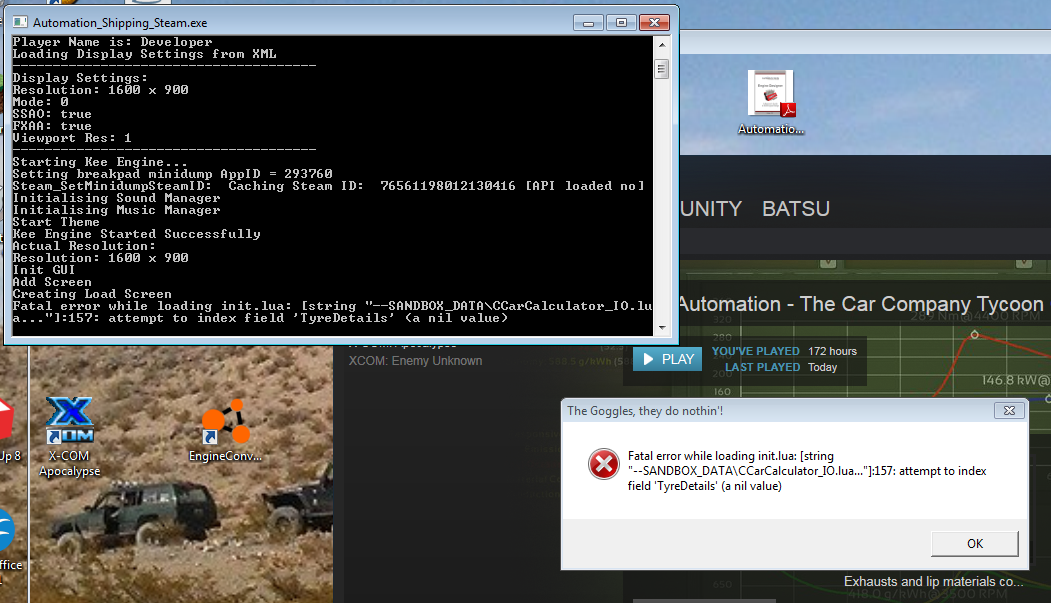
Task: Click the 'Automation - The Car Company Tycoon' title
Action: [x=861, y=304]
